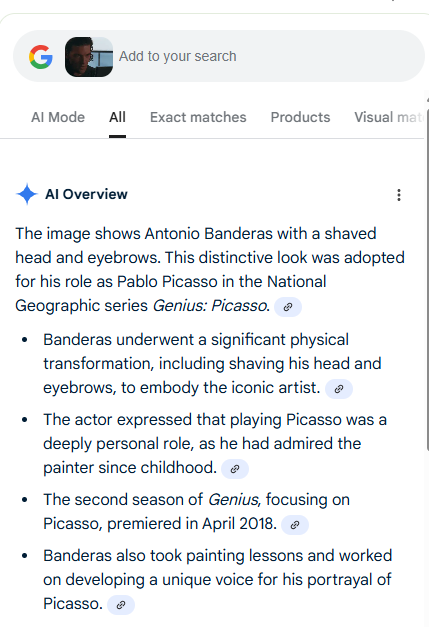This screenshot has width=429, height=627.
Task: Open the AI Overview three-dot menu
Action: tap(399, 195)
